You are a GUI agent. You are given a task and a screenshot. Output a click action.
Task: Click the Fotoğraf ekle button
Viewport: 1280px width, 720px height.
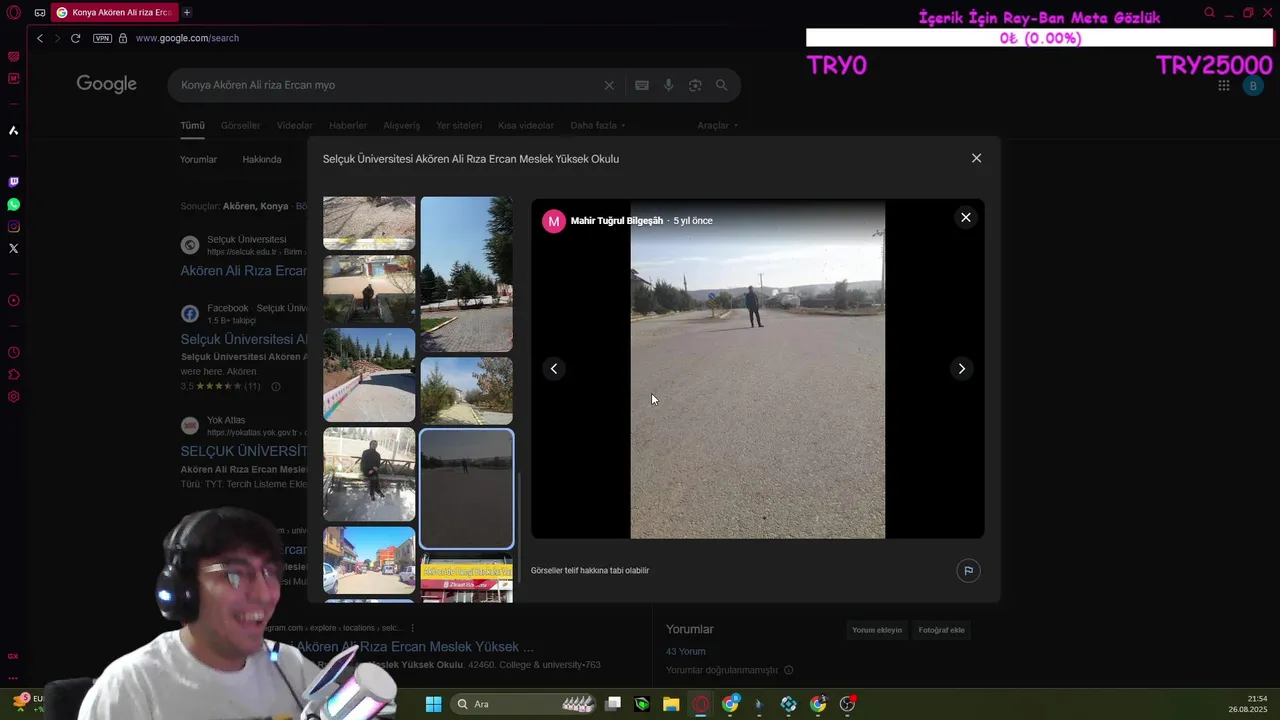coord(942,630)
